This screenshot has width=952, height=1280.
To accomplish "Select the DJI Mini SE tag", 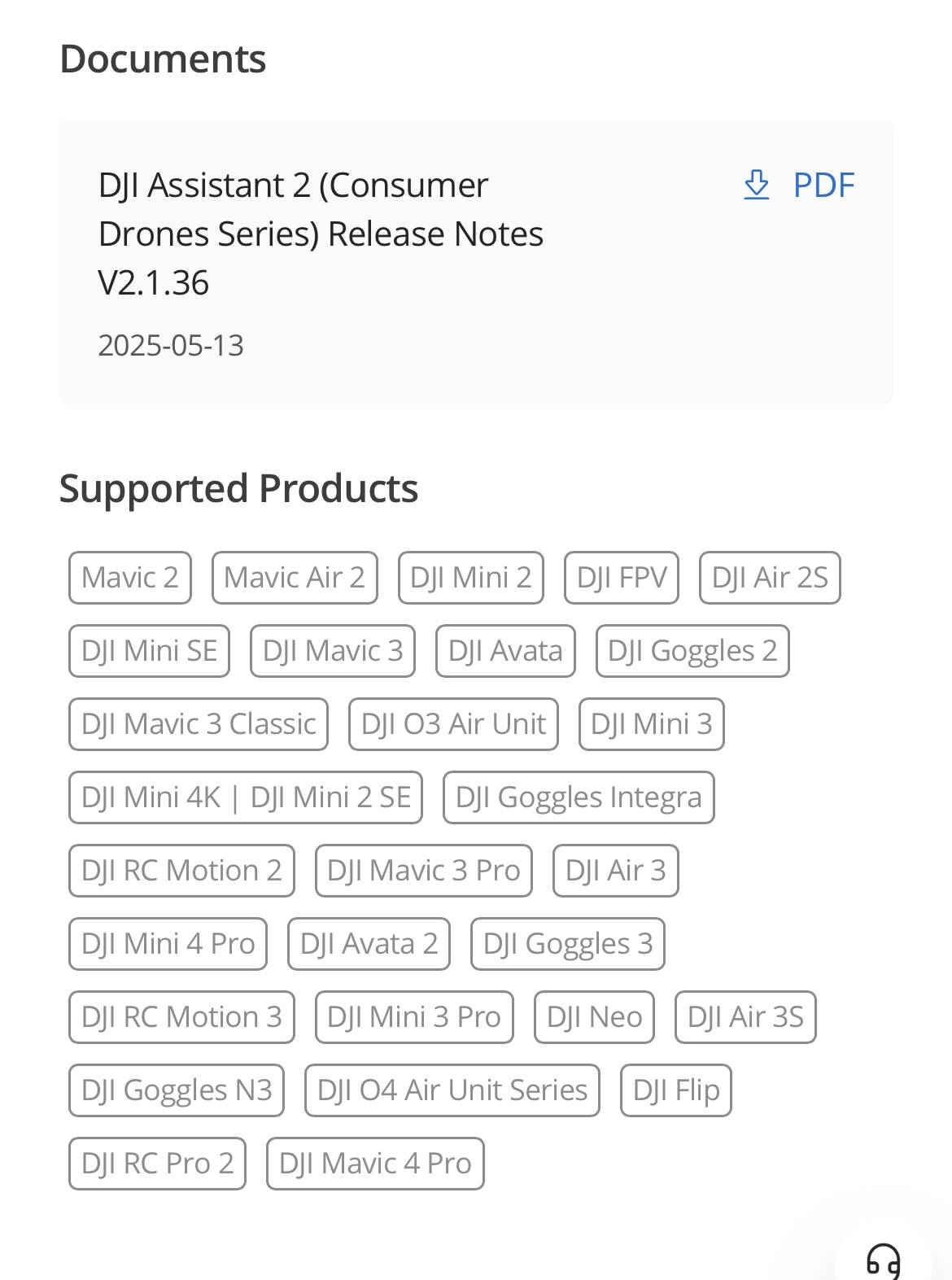I will [x=149, y=651].
